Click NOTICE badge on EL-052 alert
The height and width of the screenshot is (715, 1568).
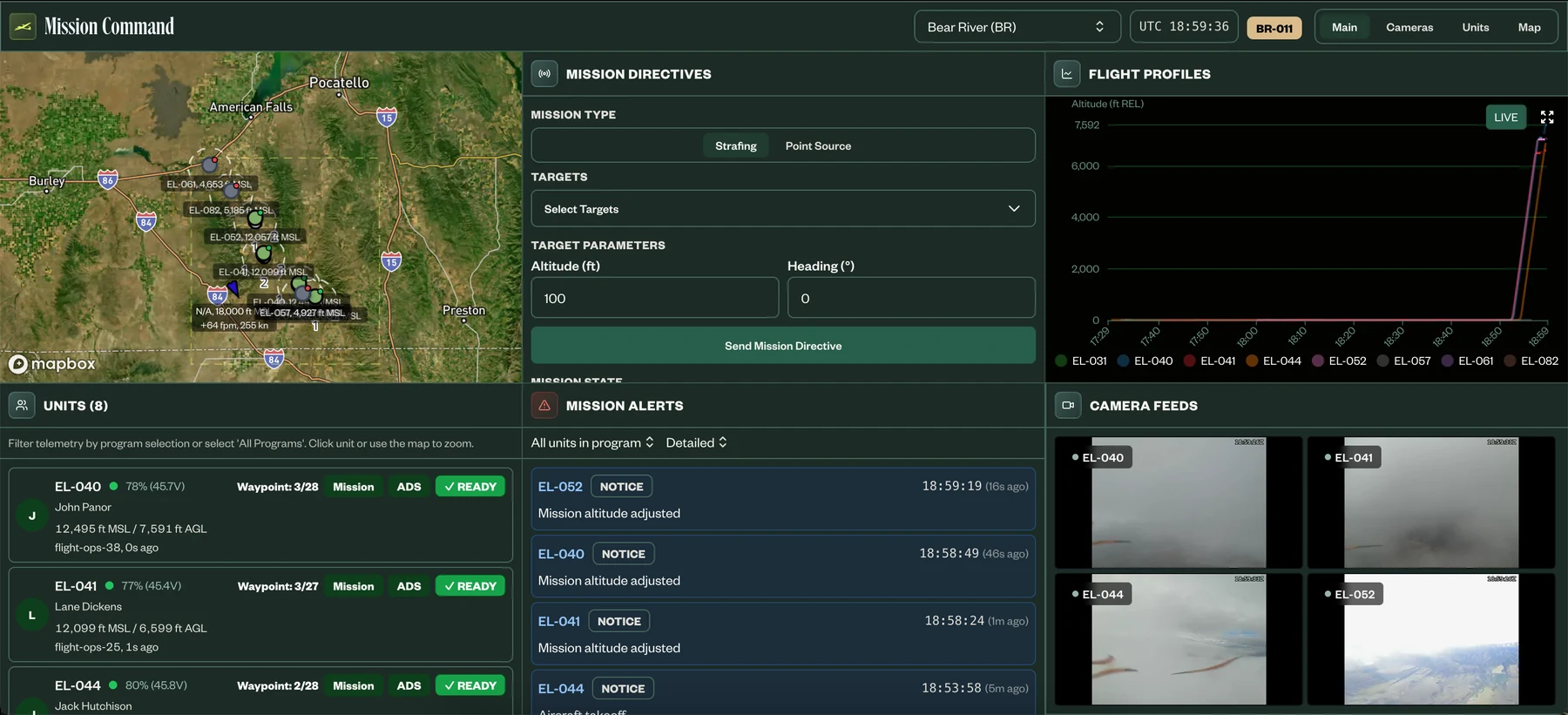tap(622, 486)
